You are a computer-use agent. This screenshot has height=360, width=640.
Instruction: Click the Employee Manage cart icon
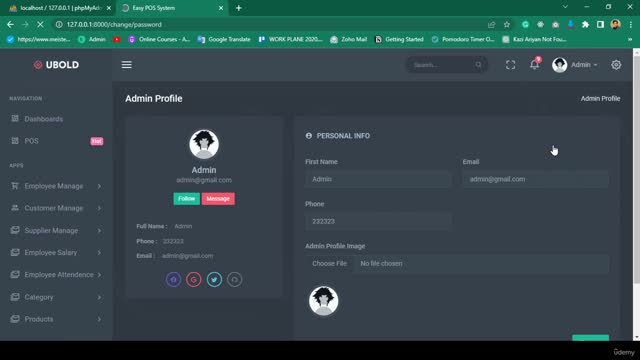click(15, 186)
